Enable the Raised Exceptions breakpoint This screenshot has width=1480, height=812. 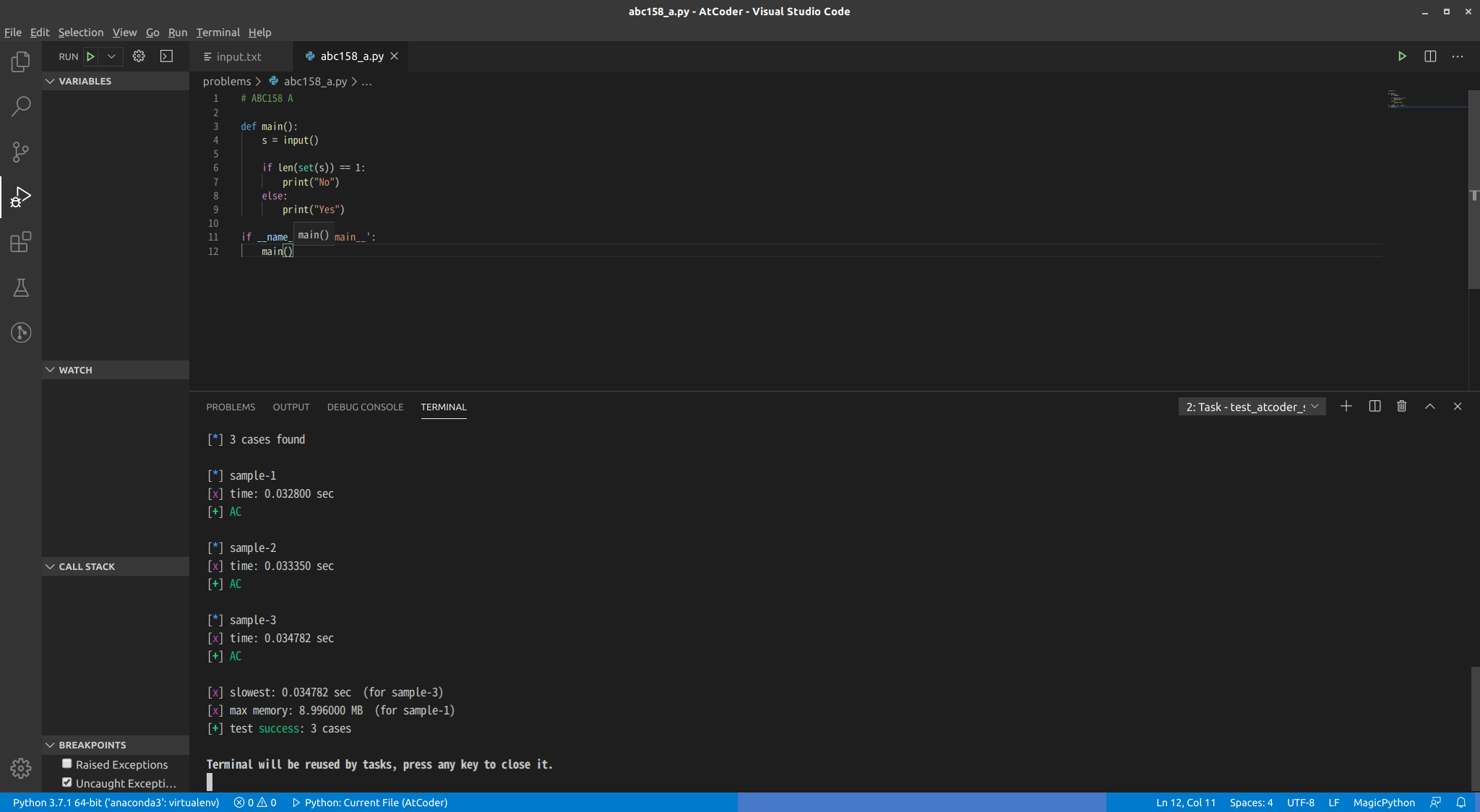(66, 763)
